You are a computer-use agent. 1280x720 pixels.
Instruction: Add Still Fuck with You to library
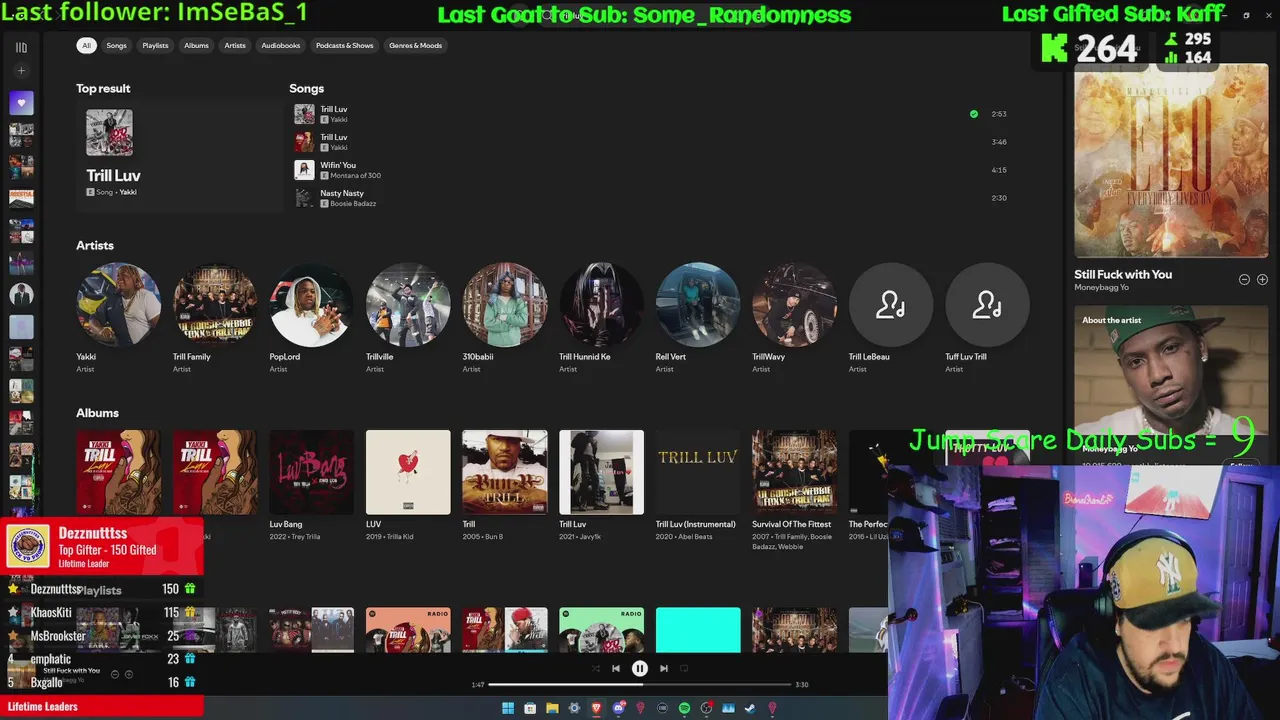1262,280
